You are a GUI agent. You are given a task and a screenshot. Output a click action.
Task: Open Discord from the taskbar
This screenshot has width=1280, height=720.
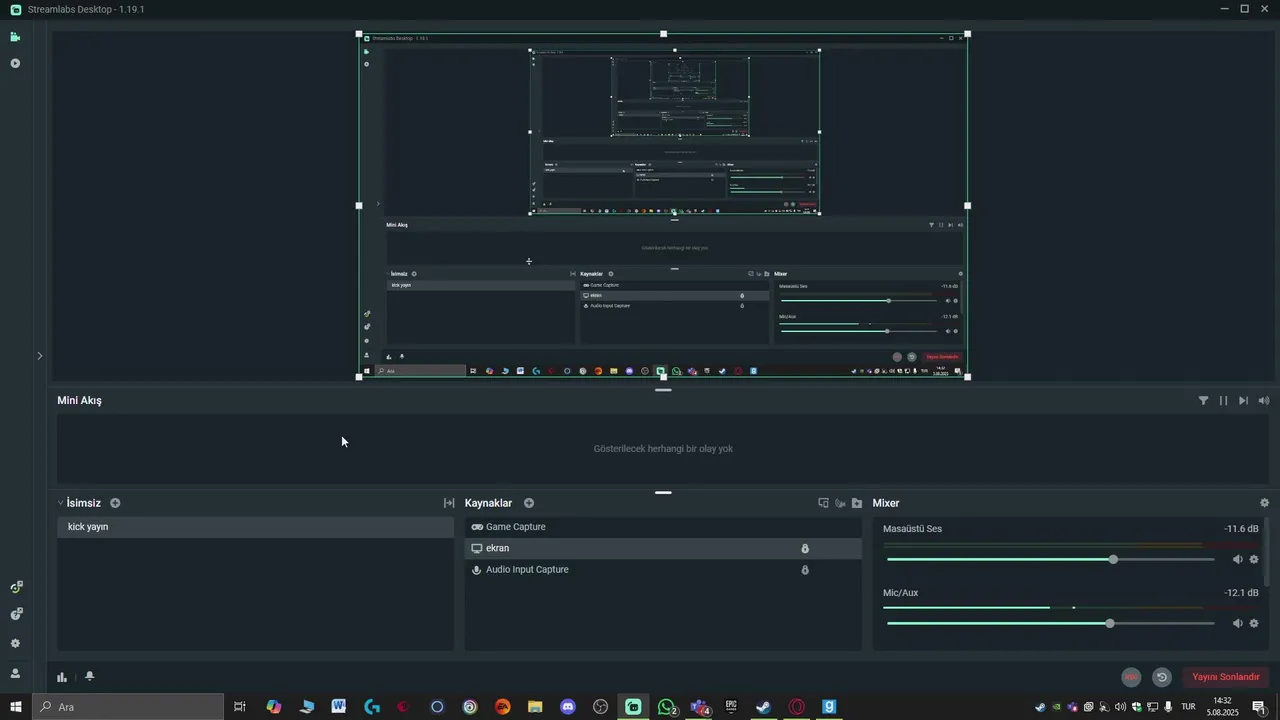568,707
